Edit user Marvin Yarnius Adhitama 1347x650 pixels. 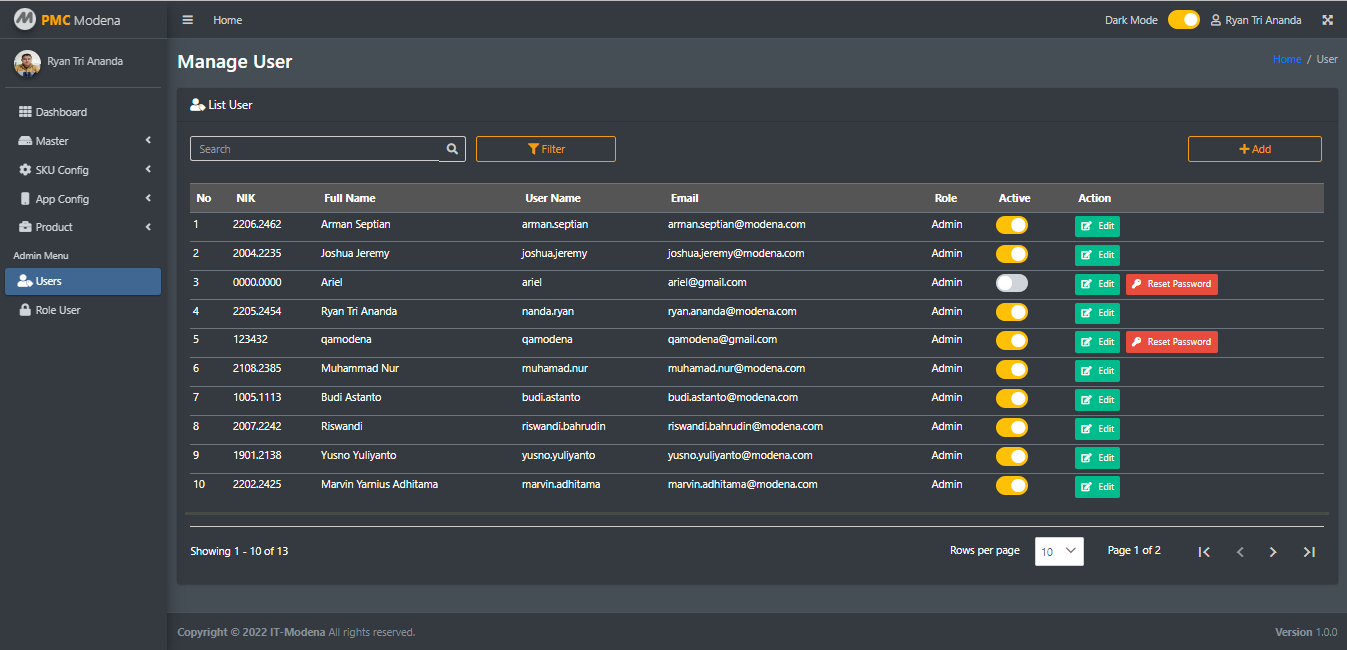pos(1097,487)
